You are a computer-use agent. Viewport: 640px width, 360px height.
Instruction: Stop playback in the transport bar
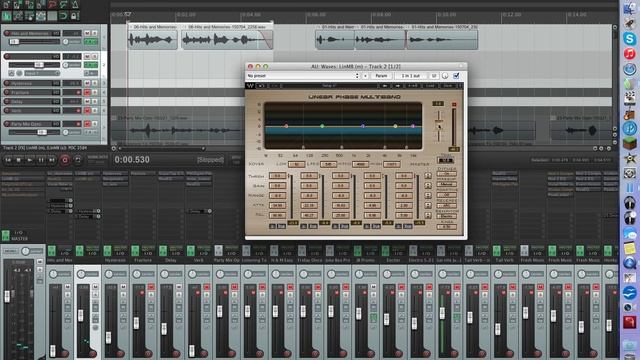click(19, 160)
